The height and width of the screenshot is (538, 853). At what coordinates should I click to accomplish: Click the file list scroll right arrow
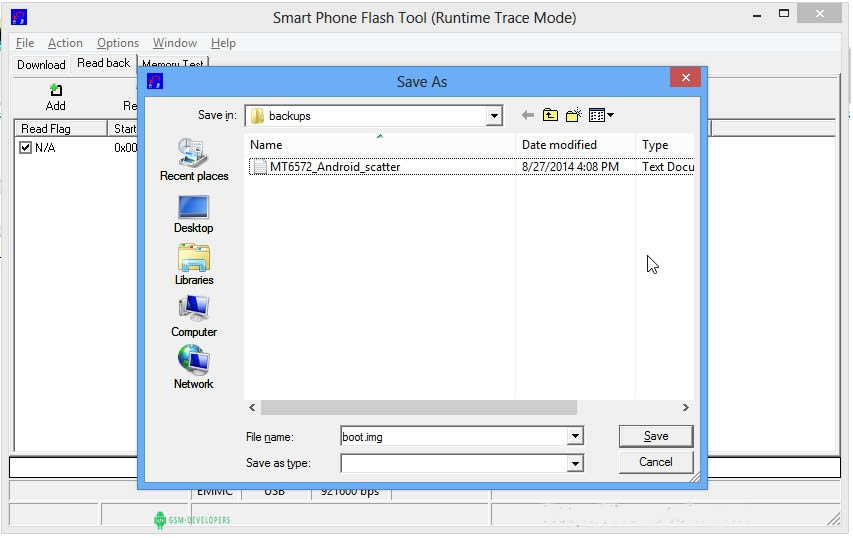685,407
